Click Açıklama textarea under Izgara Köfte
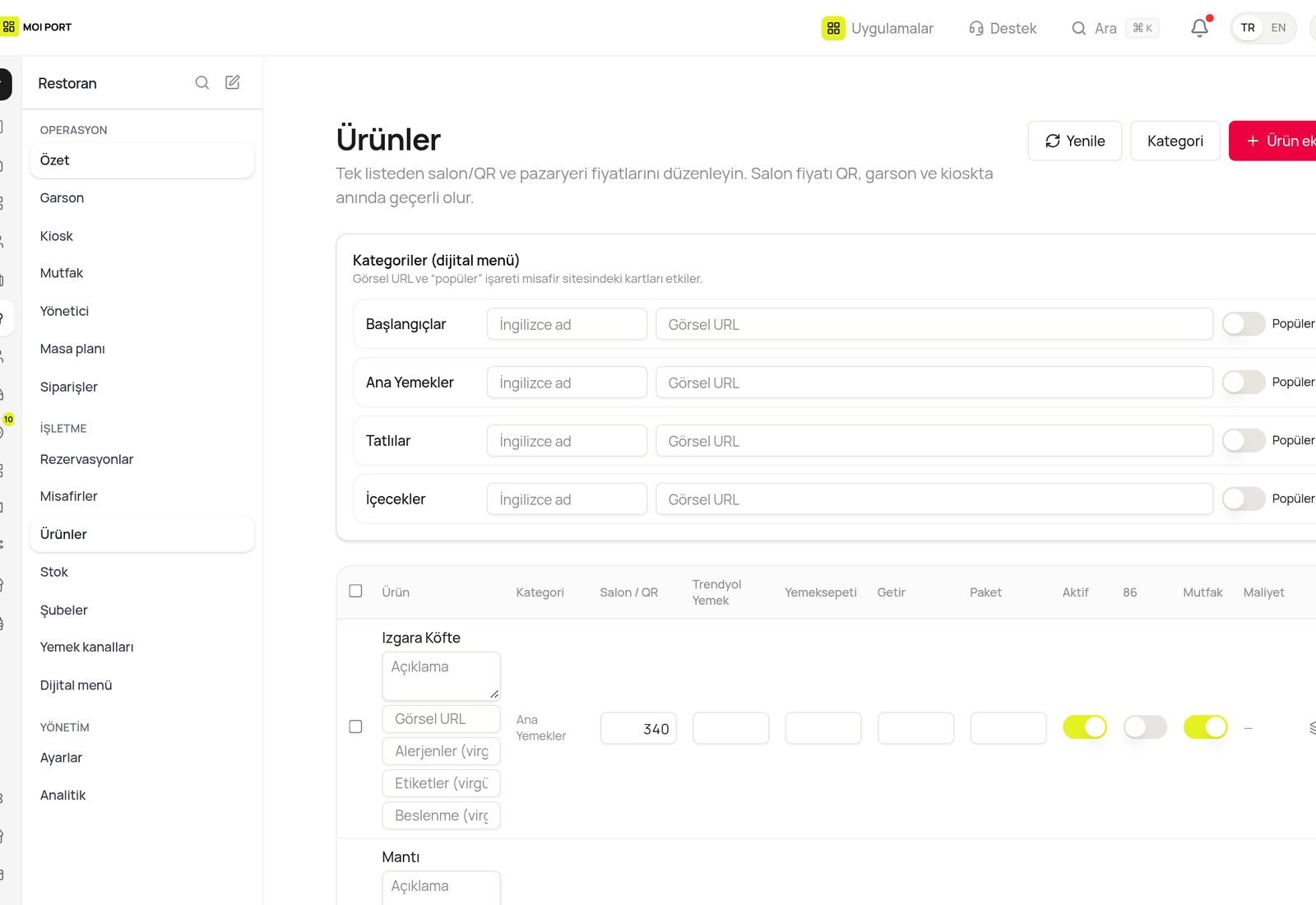The height and width of the screenshot is (905, 1316). (442, 676)
